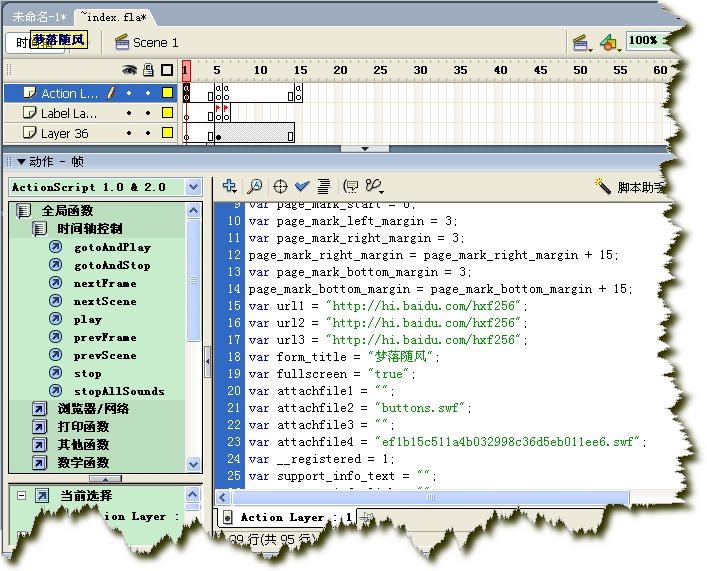Click the outline all layers header square
The width and height of the screenshot is (707, 571).
[x=167, y=70]
